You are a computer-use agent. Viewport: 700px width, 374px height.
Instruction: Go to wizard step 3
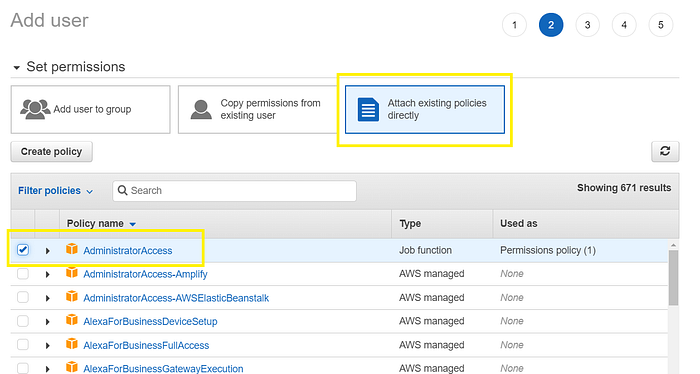click(x=588, y=25)
